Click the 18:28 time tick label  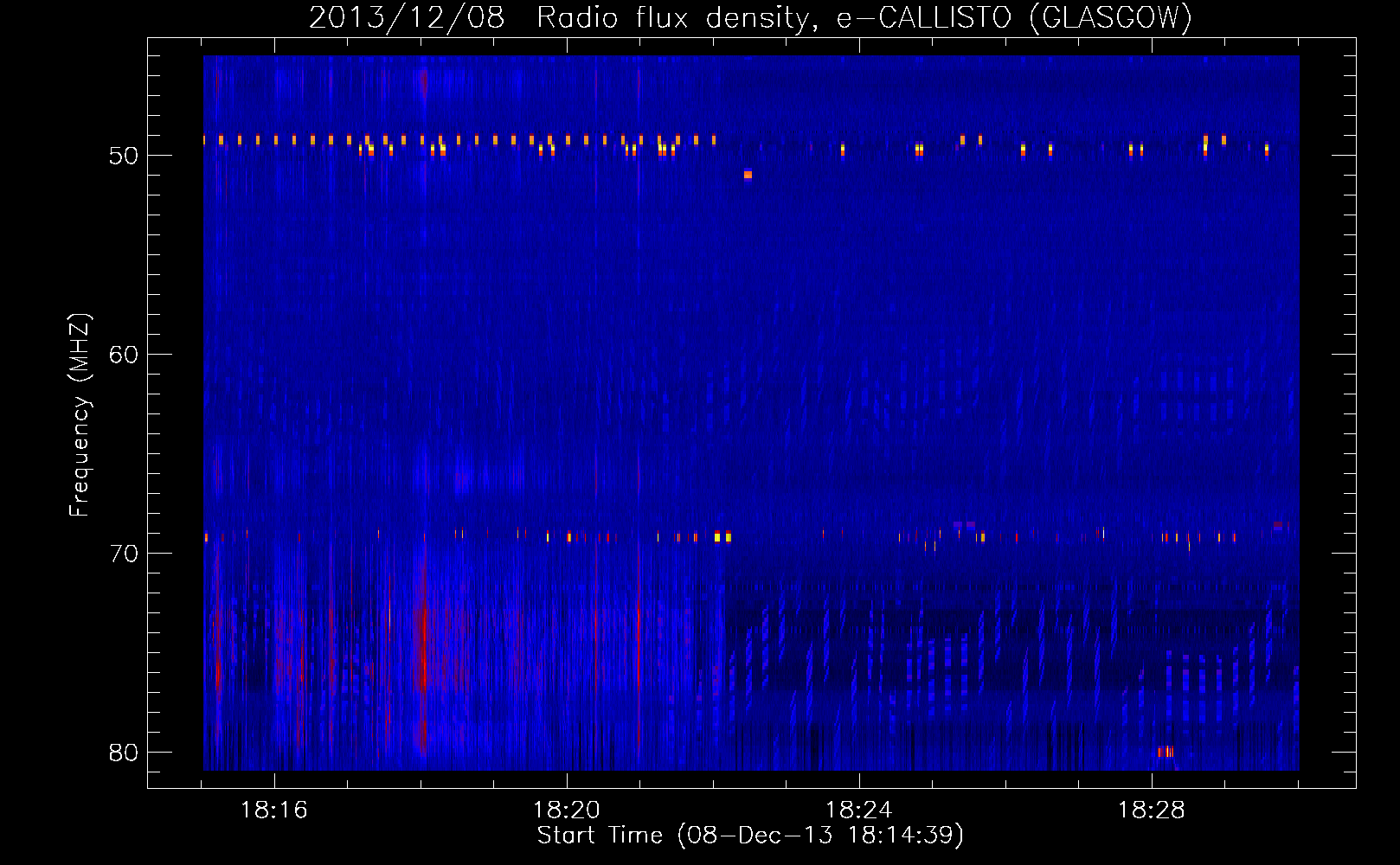point(1152,811)
